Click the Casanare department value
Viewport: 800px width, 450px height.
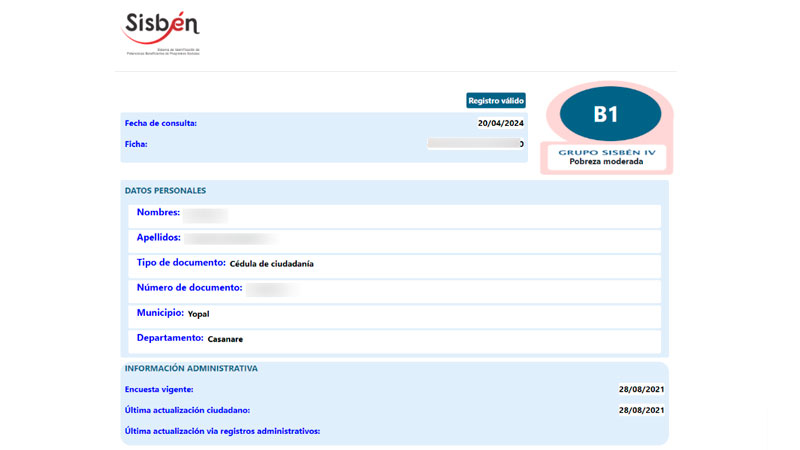[225, 339]
